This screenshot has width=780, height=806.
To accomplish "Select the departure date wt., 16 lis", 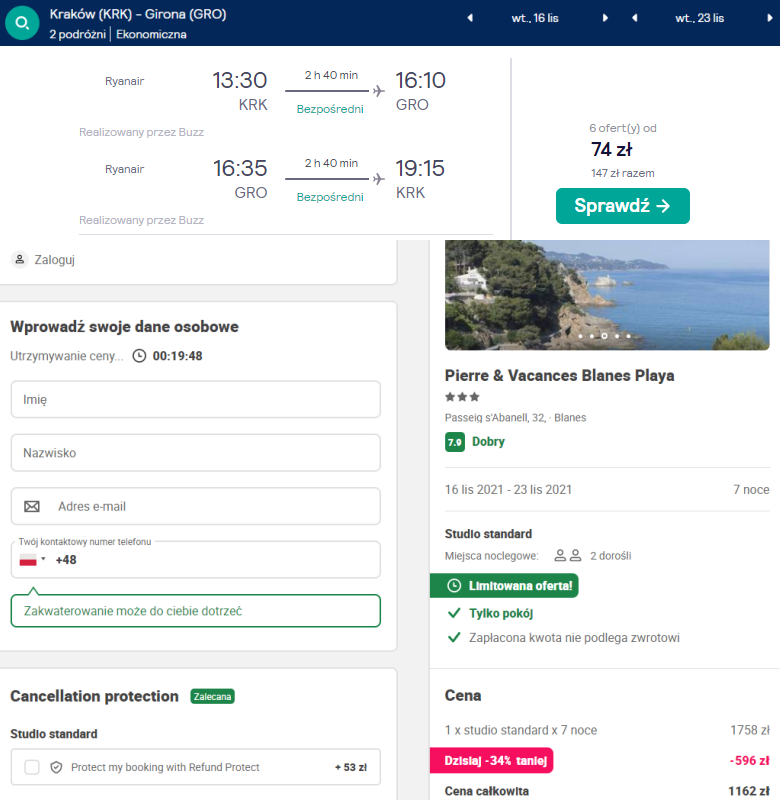I will pyautogui.click(x=537, y=18).
